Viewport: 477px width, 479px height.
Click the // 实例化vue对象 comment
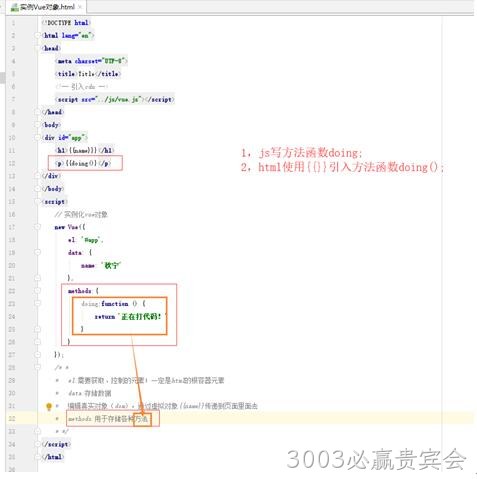(x=81, y=214)
